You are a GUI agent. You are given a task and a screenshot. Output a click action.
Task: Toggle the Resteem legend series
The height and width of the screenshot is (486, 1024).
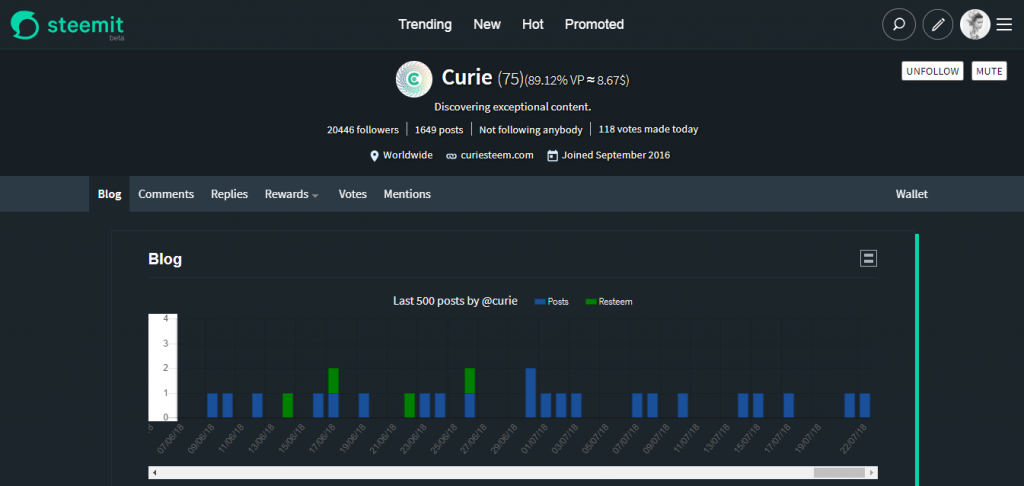[x=609, y=302]
